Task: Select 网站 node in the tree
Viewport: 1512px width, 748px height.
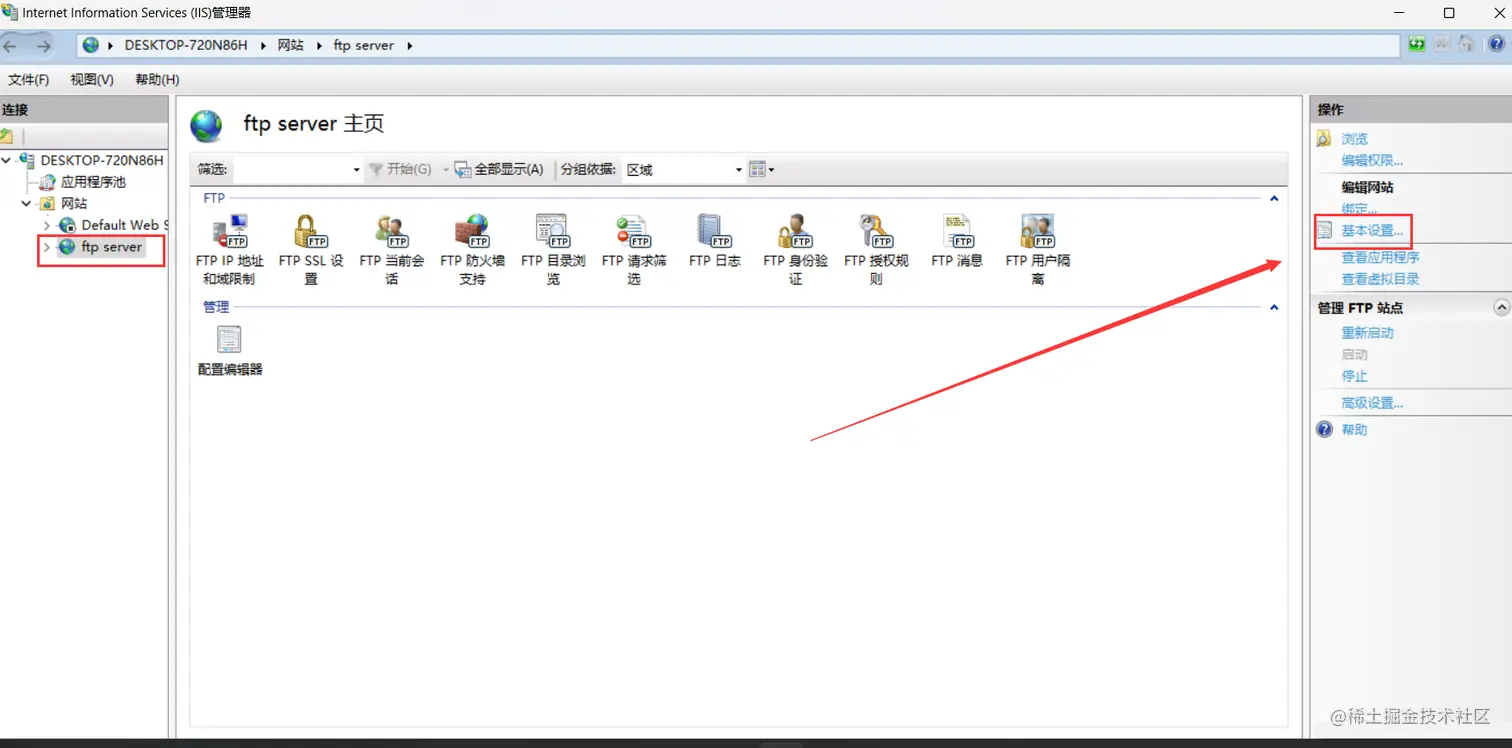Action: [x=74, y=203]
